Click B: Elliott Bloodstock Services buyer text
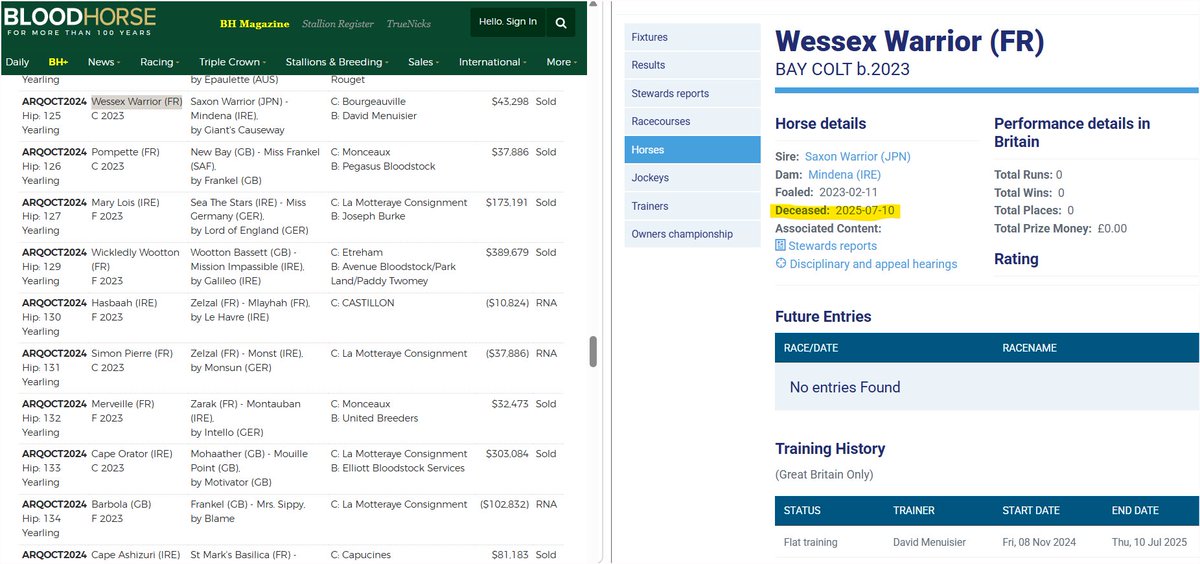The height and width of the screenshot is (564, 1200). (x=397, y=468)
